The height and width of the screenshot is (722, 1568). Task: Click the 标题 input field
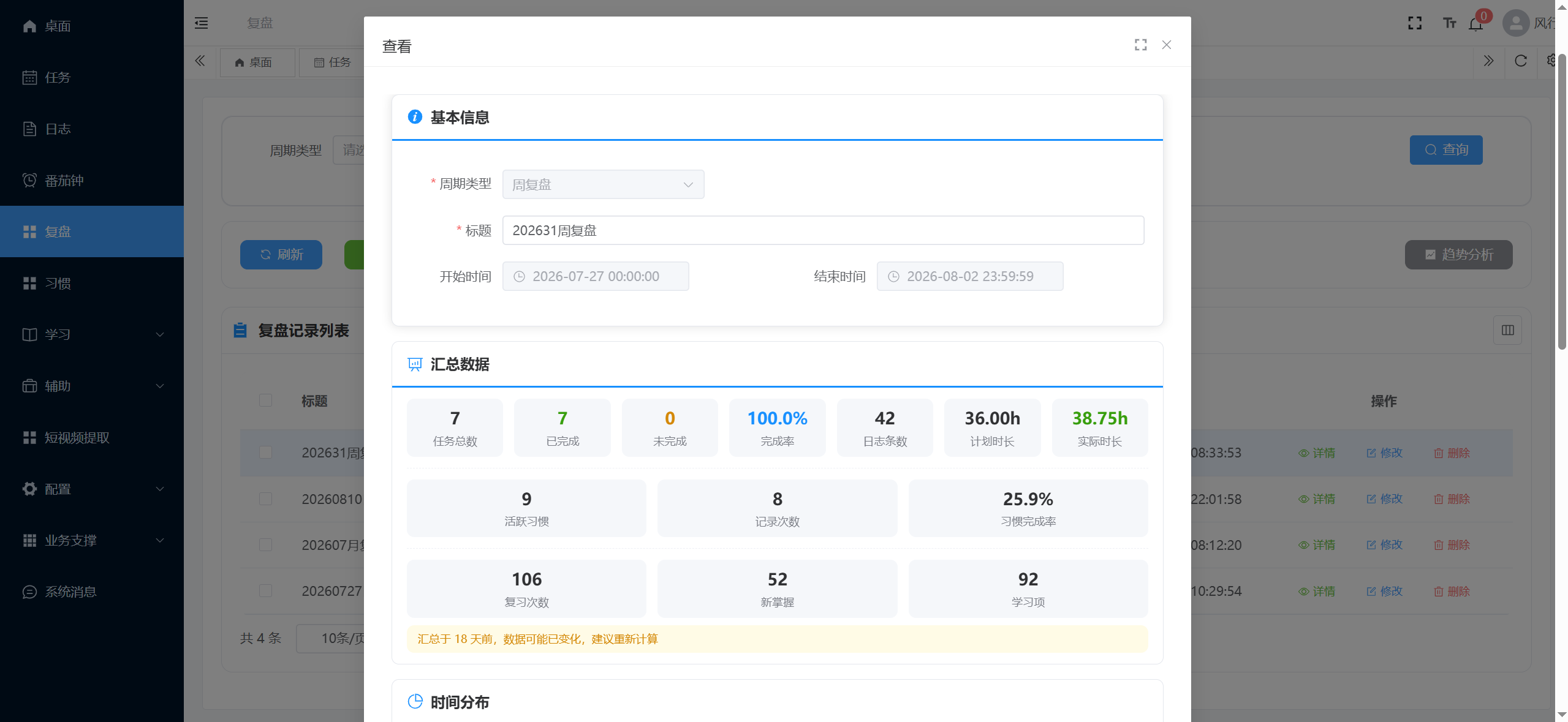click(823, 230)
